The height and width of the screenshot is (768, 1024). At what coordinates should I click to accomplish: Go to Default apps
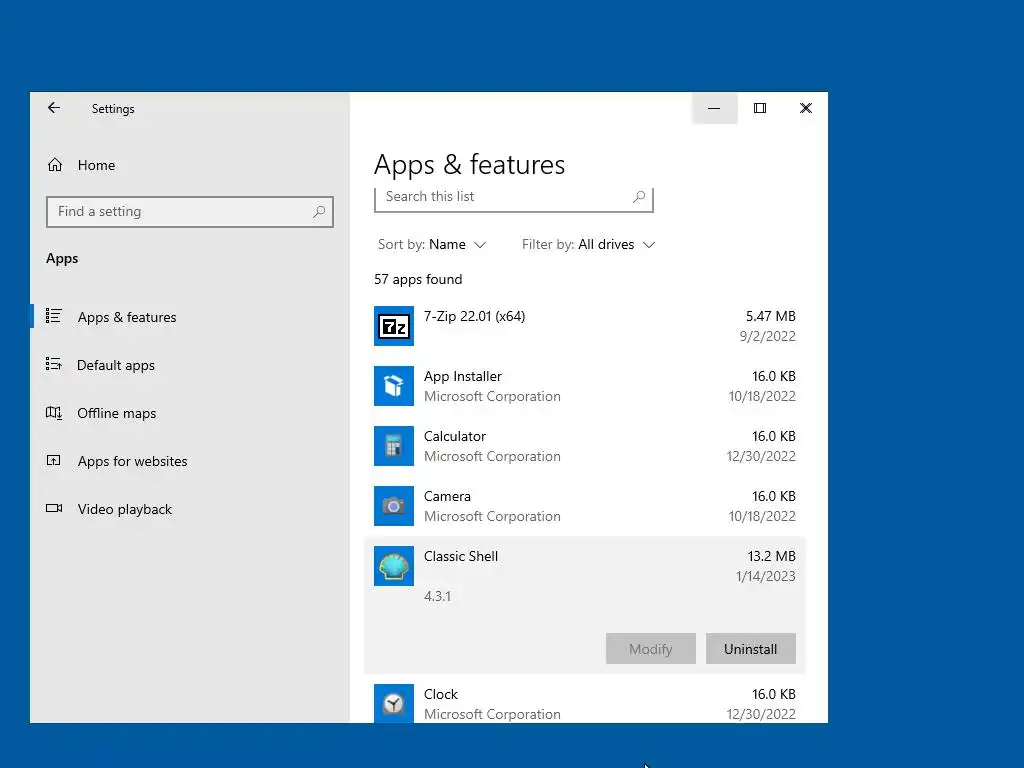click(116, 365)
